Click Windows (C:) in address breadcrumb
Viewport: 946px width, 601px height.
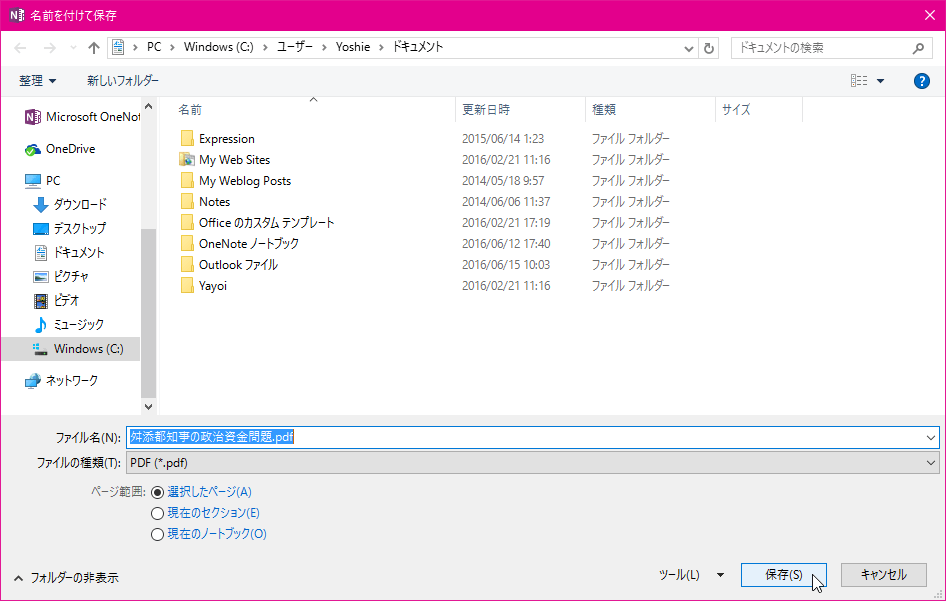click(218, 47)
